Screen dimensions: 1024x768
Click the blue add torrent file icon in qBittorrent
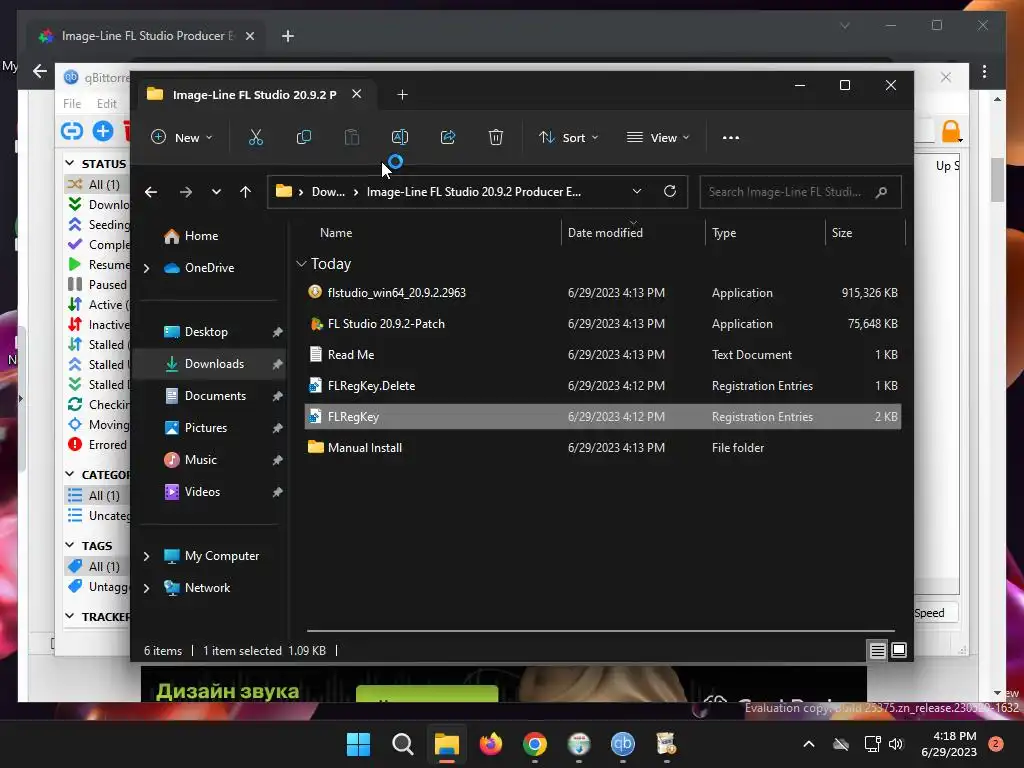(x=103, y=131)
